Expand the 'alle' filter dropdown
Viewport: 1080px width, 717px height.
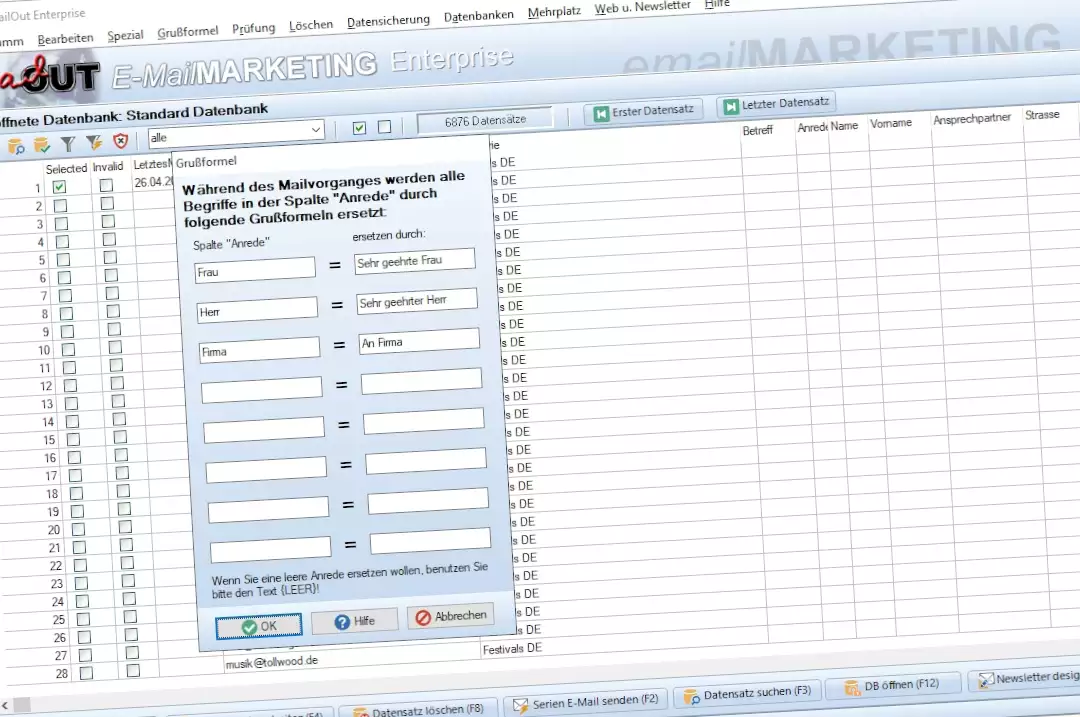coord(316,130)
